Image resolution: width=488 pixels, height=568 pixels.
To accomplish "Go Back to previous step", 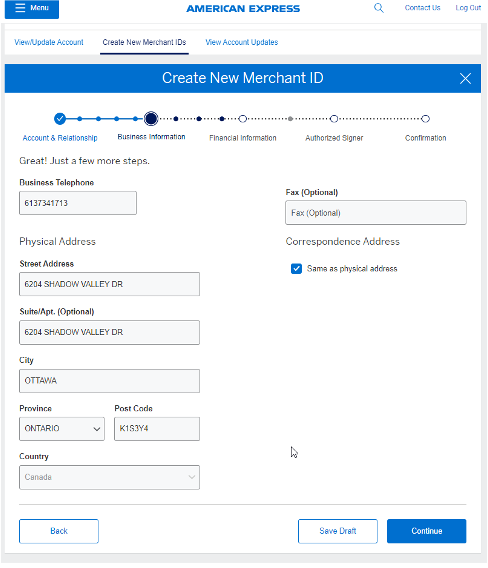I will (x=59, y=531).
